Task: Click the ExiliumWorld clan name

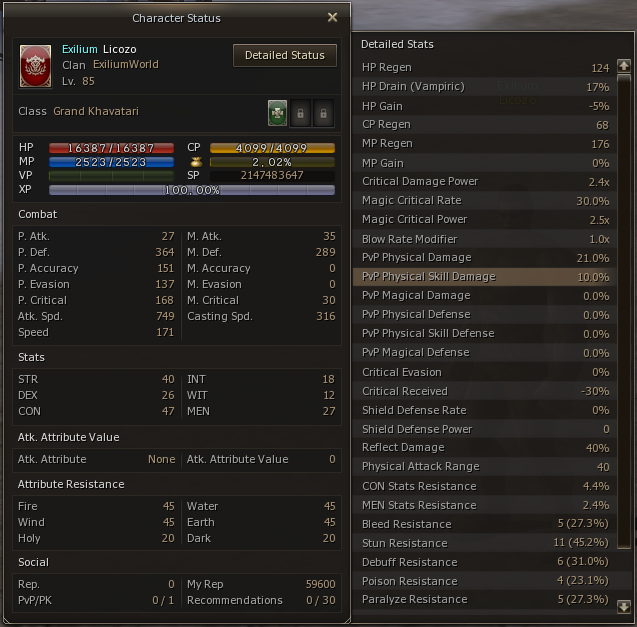Action: (126, 65)
